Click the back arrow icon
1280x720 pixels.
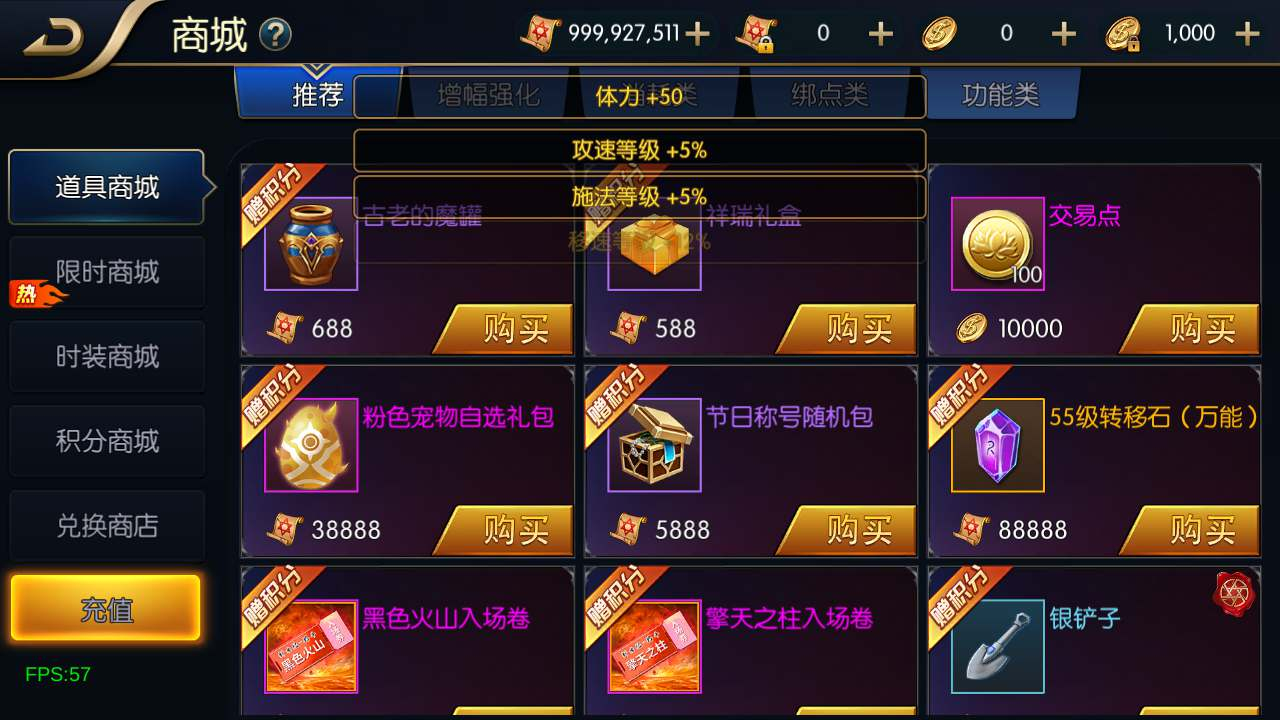coord(55,37)
